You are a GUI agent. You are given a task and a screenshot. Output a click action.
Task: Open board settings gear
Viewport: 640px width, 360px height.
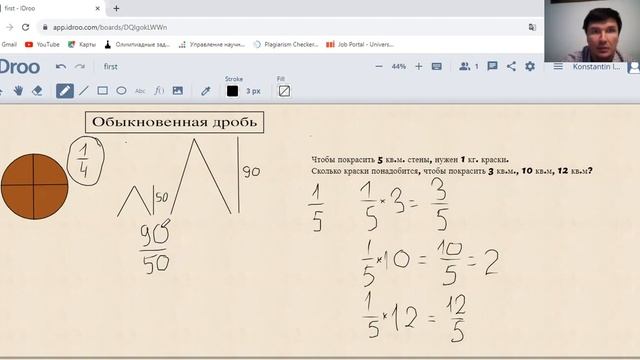coord(530,66)
